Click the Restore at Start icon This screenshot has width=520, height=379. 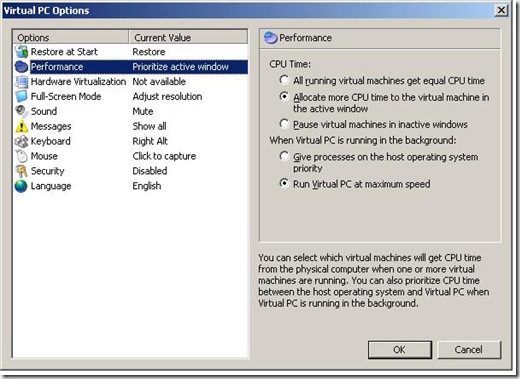click(x=22, y=52)
